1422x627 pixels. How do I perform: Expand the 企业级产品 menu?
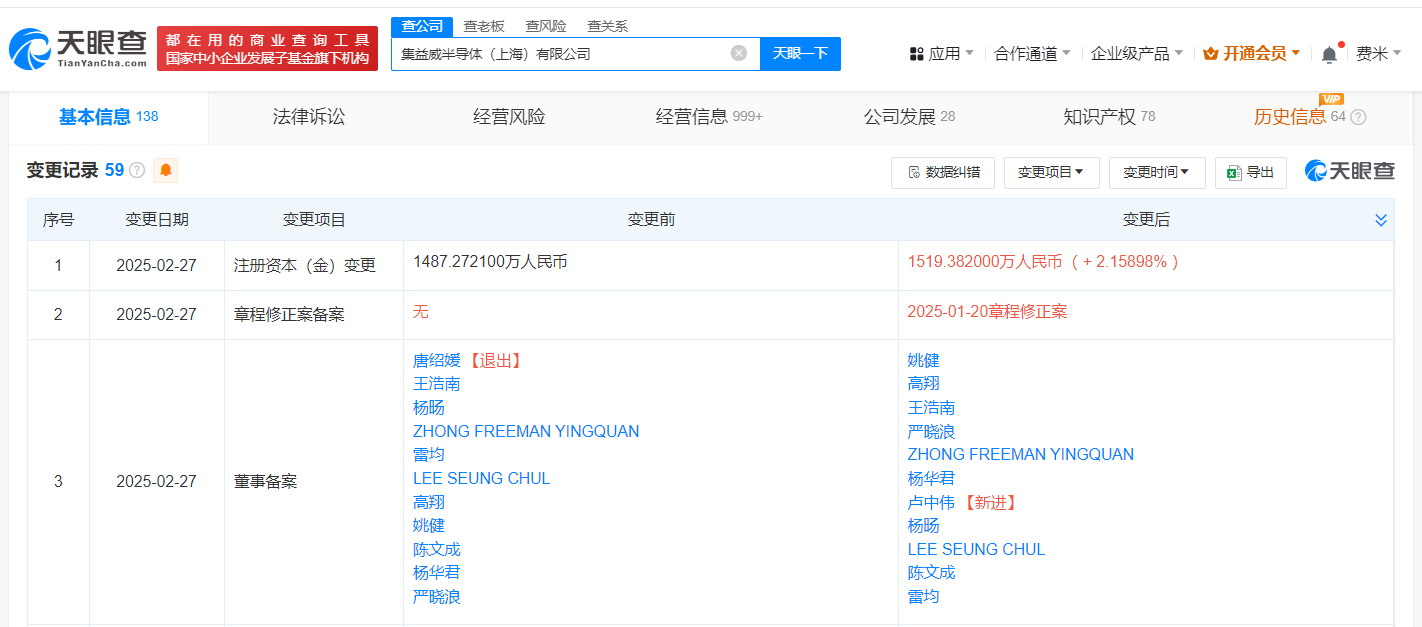1137,54
